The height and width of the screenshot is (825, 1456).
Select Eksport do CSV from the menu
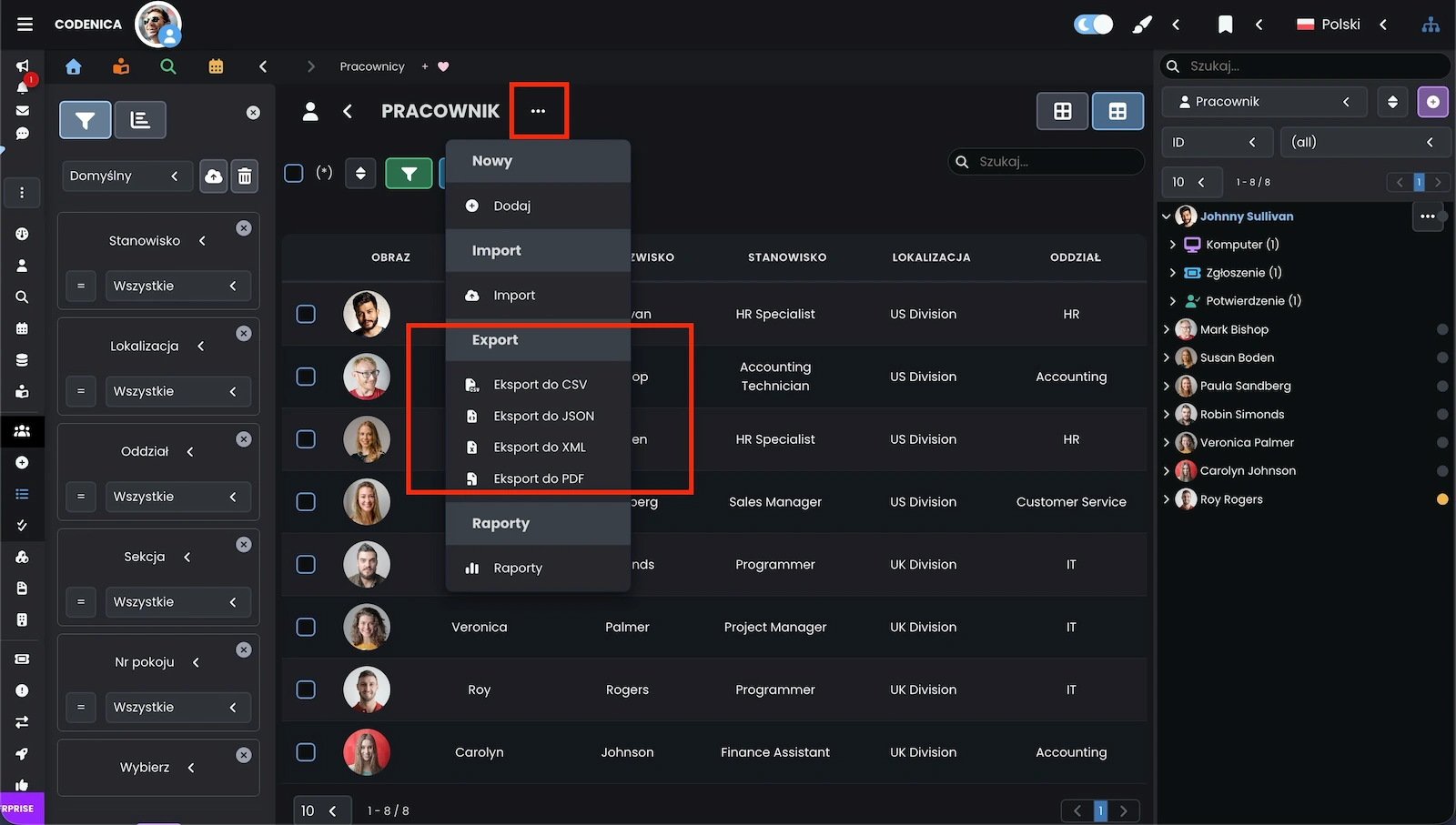coord(540,385)
